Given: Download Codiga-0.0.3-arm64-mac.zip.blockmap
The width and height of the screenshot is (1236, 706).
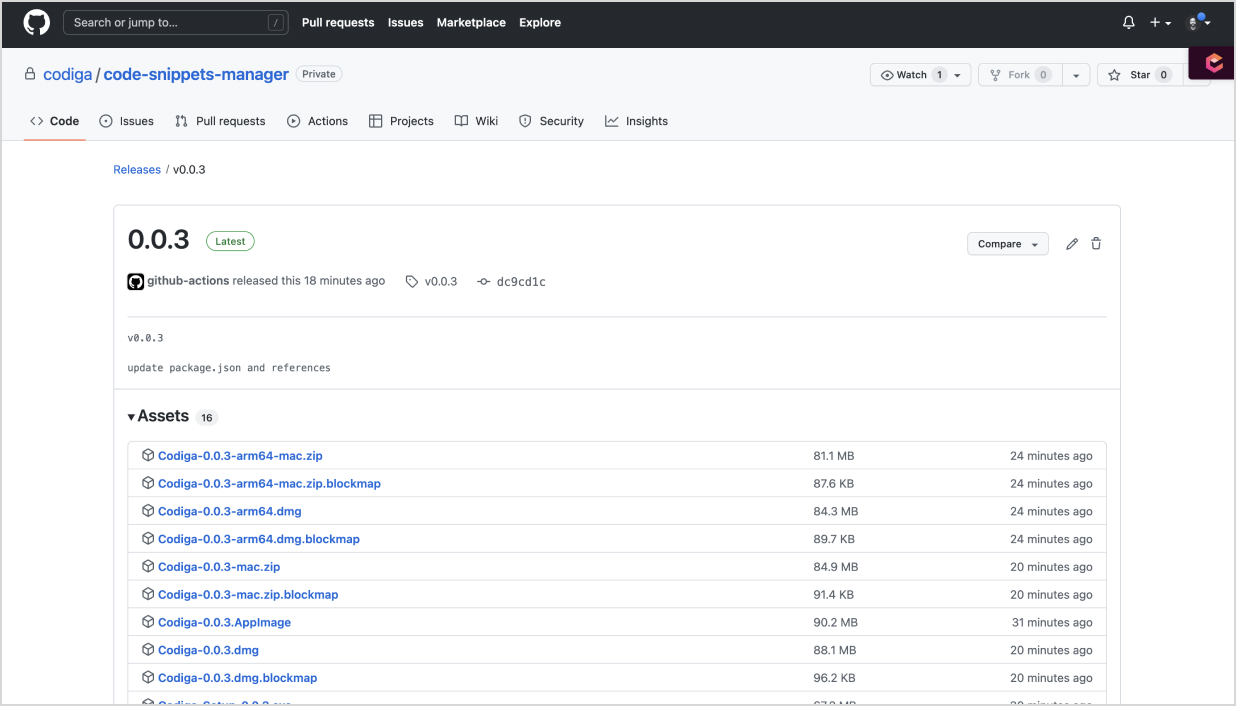Looking at the screenshot, I should [x=269, y=483].
